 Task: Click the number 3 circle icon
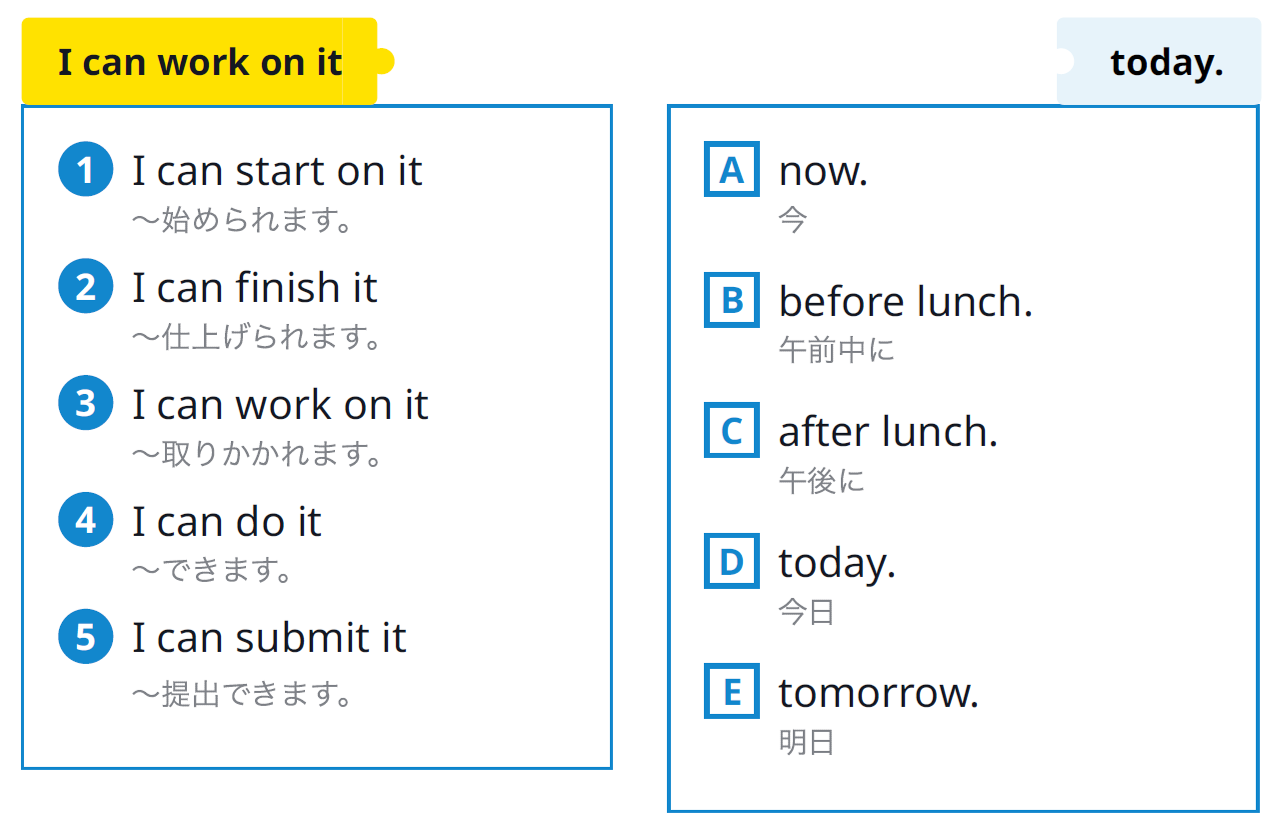86,404
